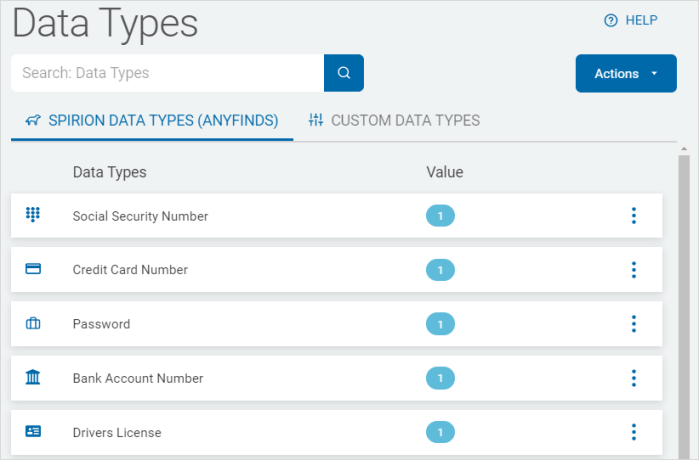The width and height of the screenshot is (699, 460).
Task: Click the Credit Card Number card icon
Action: tap(33, 269)
